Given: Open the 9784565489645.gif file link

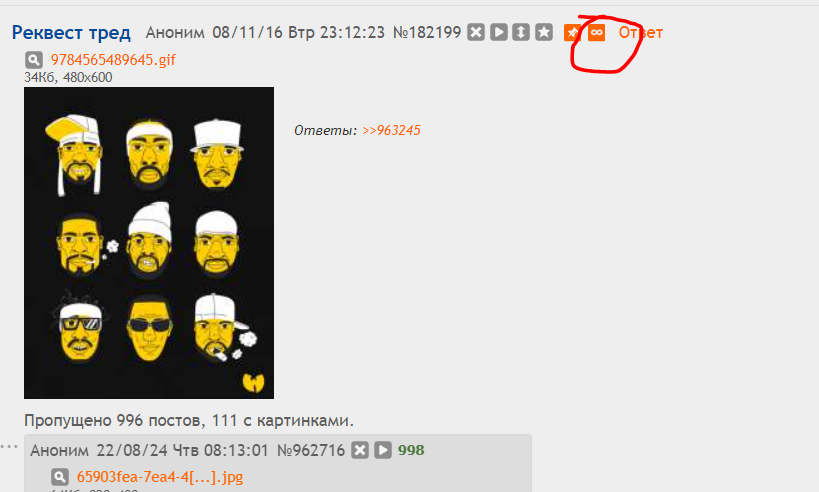Looking at the screenshot, I should [113, 60].
